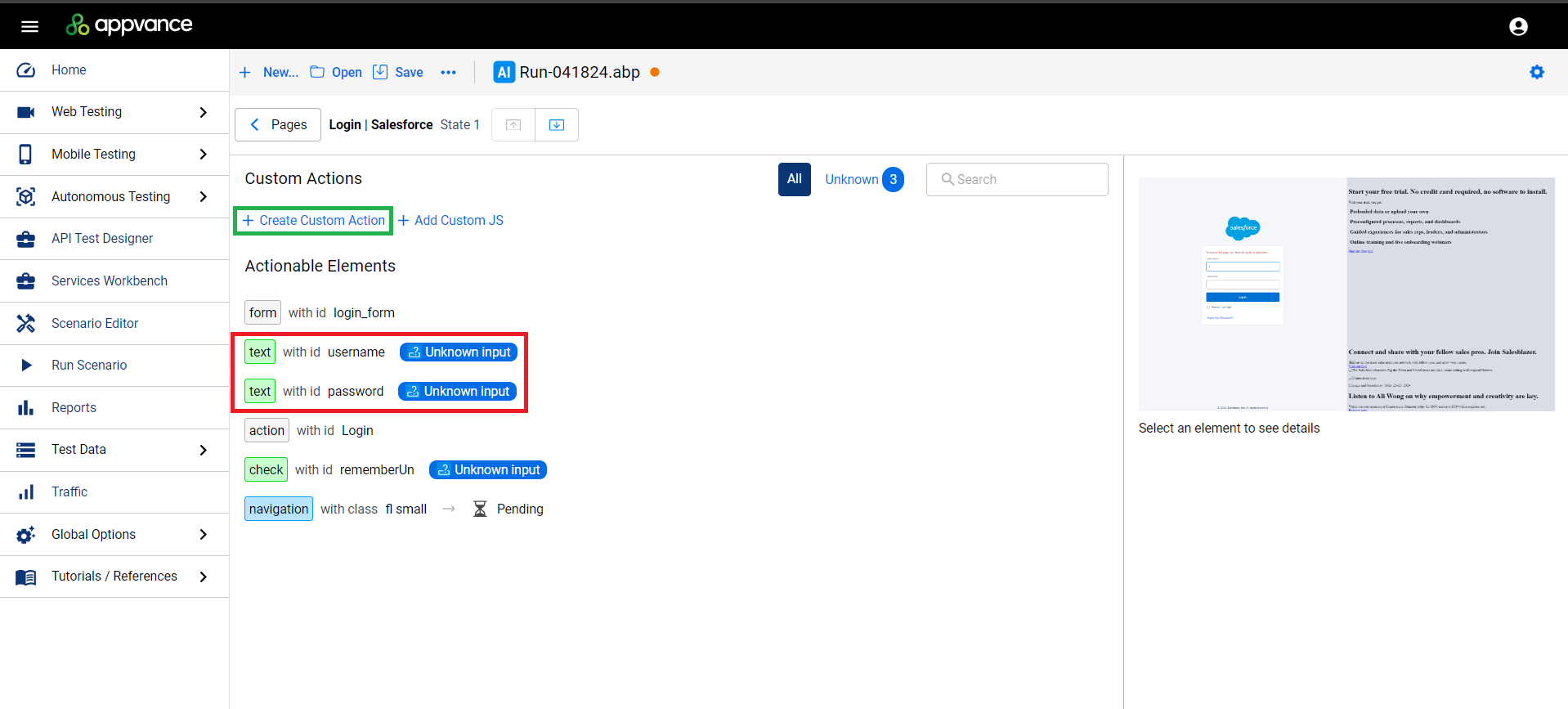Screen dimensions: 1568x709
Task: Filter by Unknown actions
Action: click(851, 179)
